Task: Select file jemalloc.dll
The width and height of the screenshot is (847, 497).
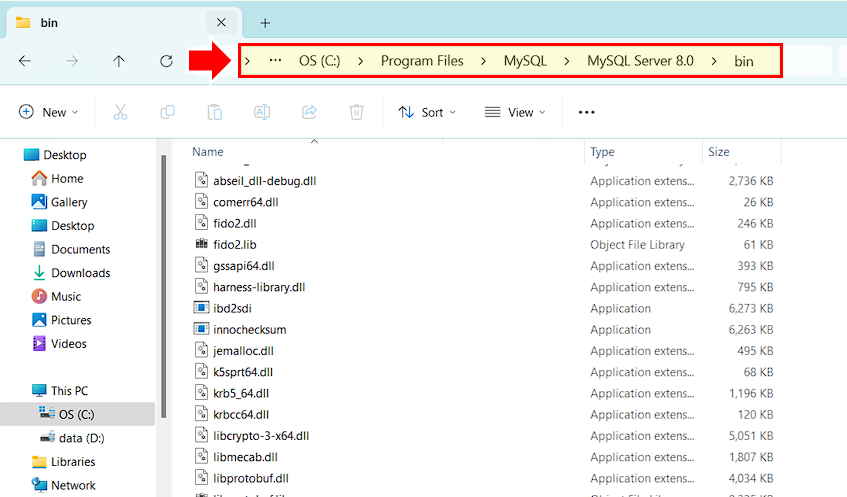Action: coord(243,351)
